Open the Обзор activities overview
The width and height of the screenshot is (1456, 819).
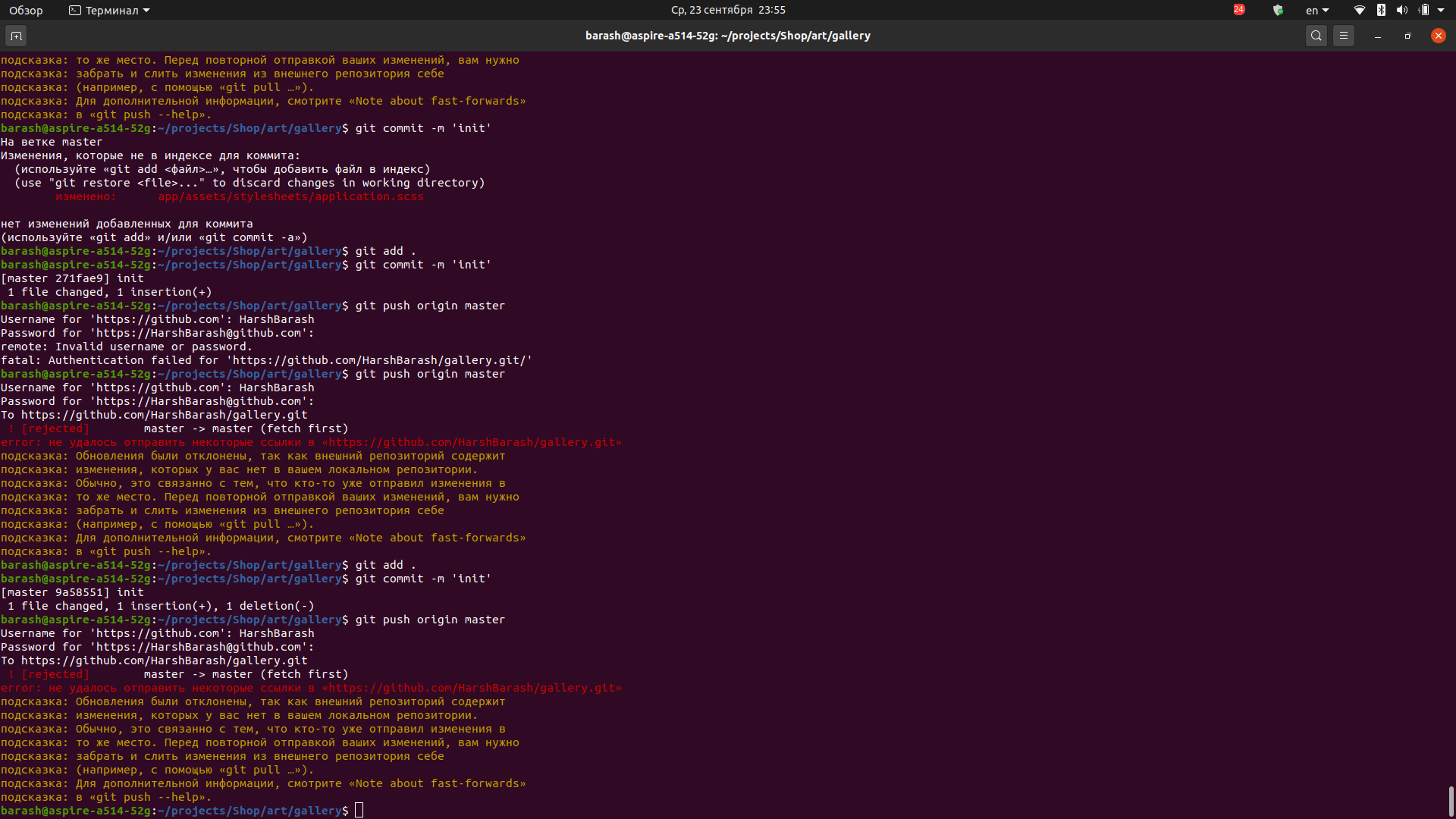[x=26, y=10]
